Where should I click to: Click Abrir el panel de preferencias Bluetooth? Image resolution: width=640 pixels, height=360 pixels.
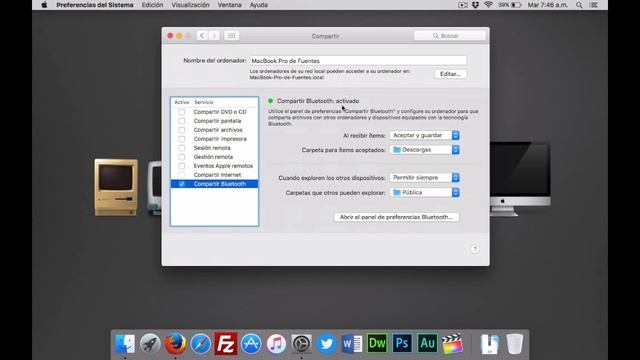(396, 217)
